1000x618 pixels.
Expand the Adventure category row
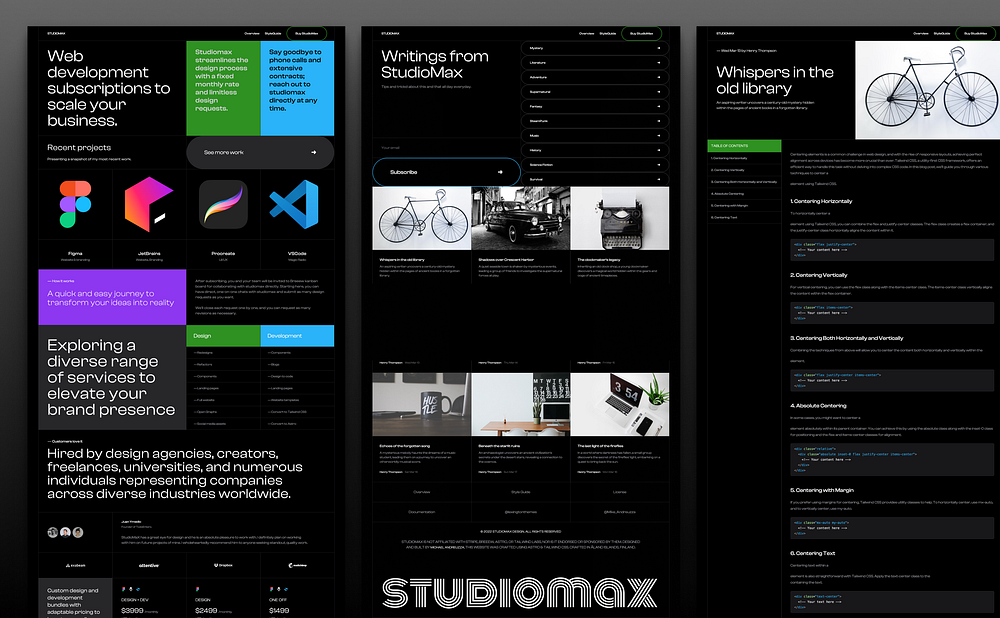point(595,77)
